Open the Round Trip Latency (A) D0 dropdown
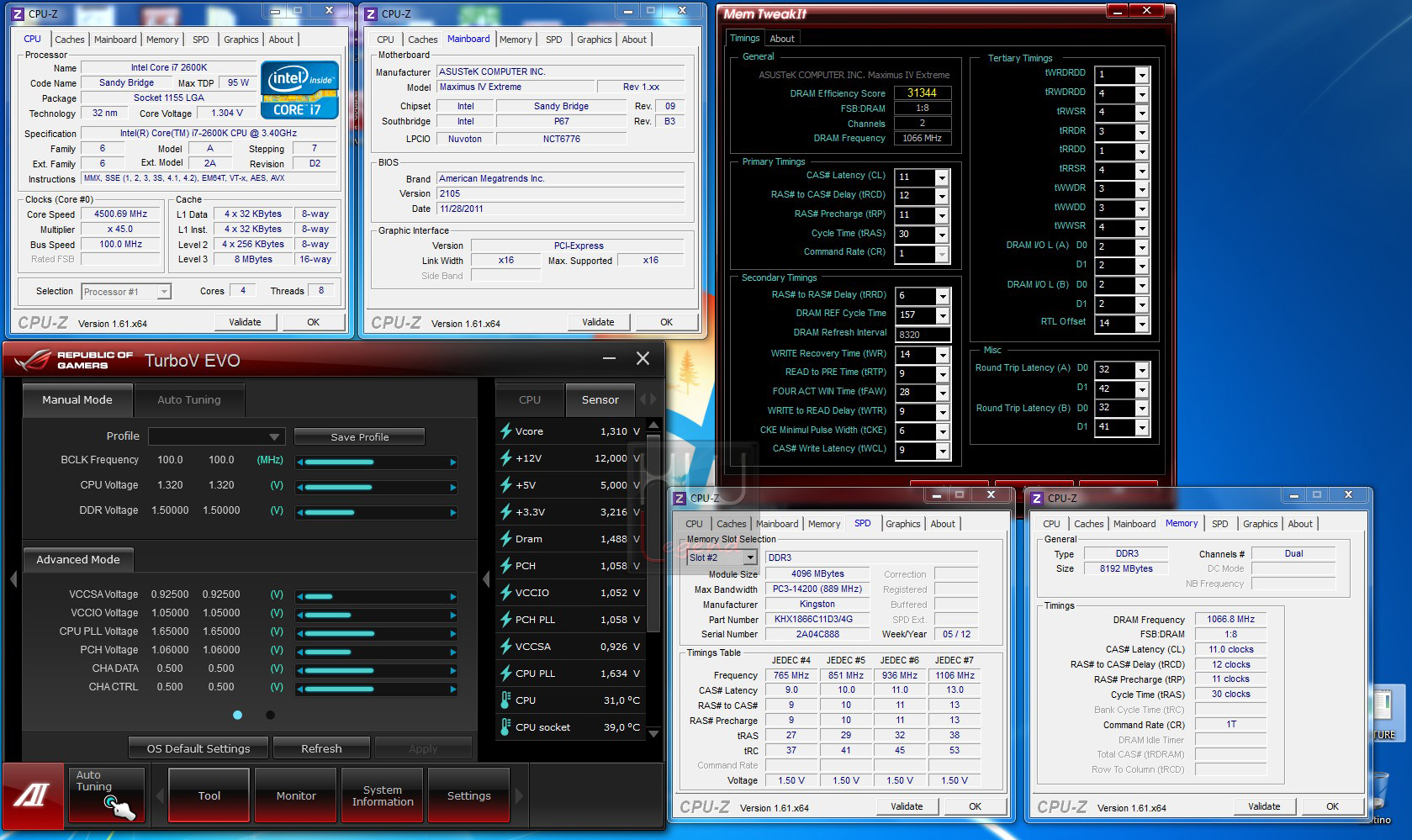The image size is (1412, 840). (x=1141, y=370)
